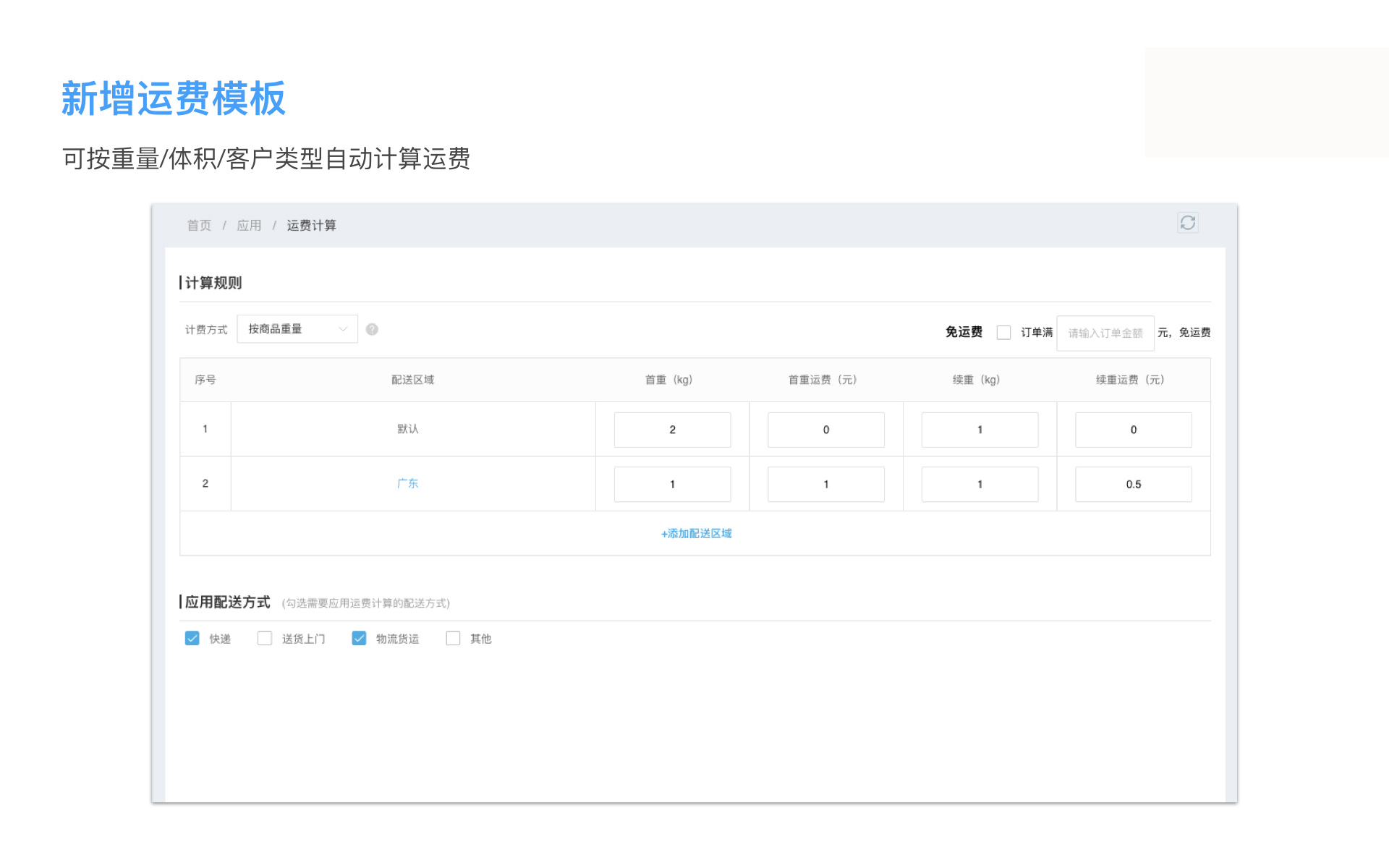
Task: Edit 首重 field in the 默认 row
Action: [x=672, y=430]
